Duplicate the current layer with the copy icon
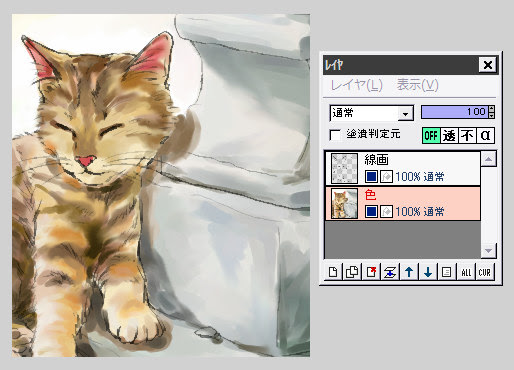 click(x=352, y=272)
